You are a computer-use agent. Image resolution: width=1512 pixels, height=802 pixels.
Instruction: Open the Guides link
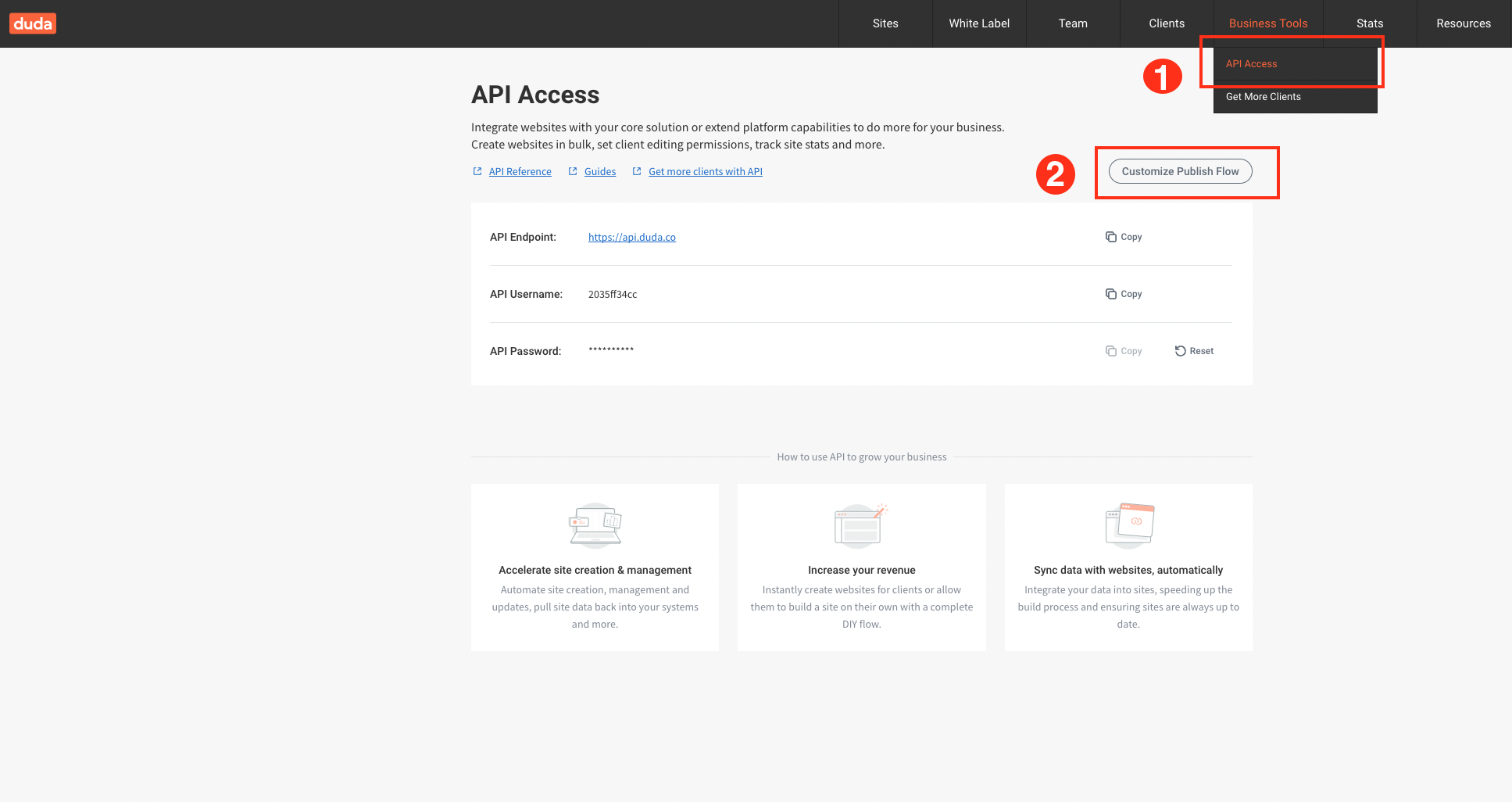click(600, 171)
